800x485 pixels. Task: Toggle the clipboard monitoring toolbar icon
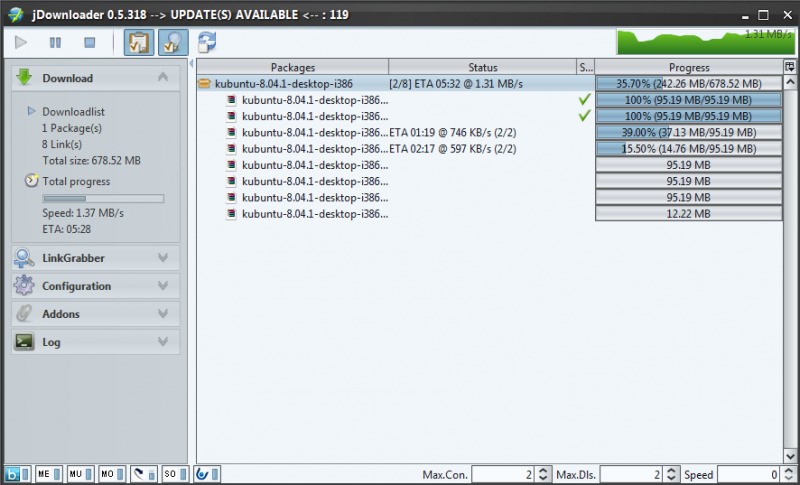coord(138,42)
